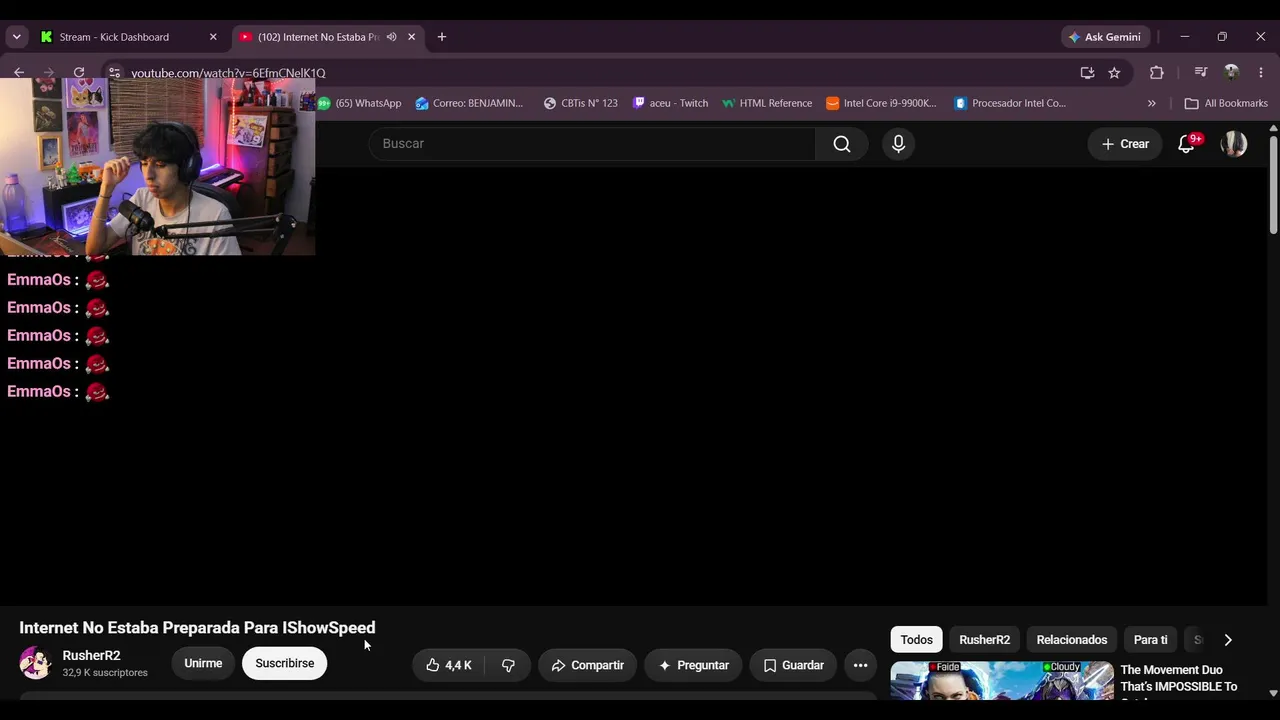Open the YouTube account avatar menu
The width and height of the screenshot is (1280, 720).
tap(1234, 144)
